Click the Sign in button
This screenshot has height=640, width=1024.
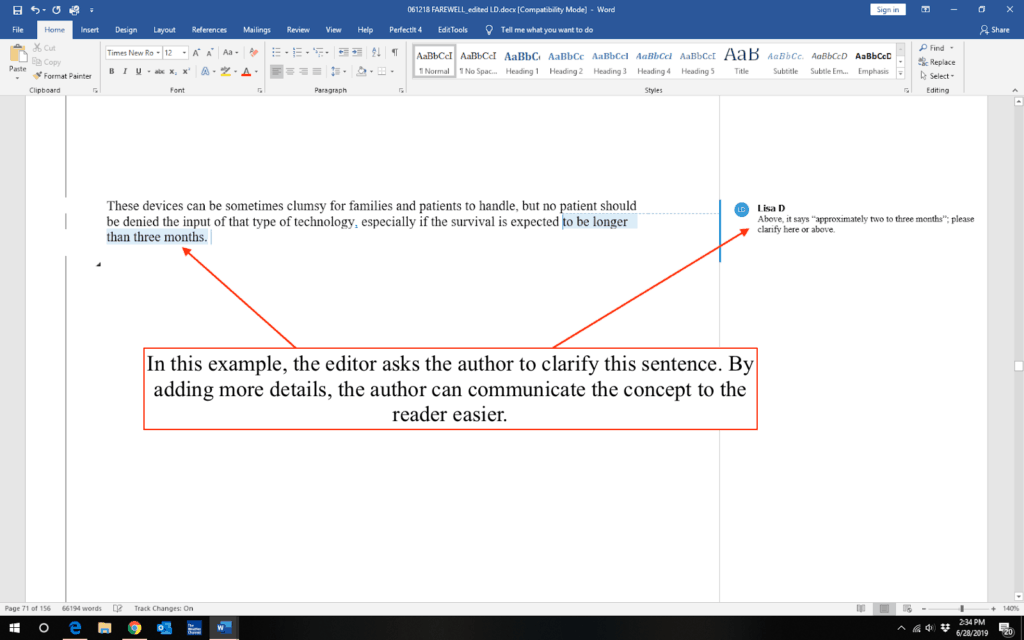click(x=888, y=9)
